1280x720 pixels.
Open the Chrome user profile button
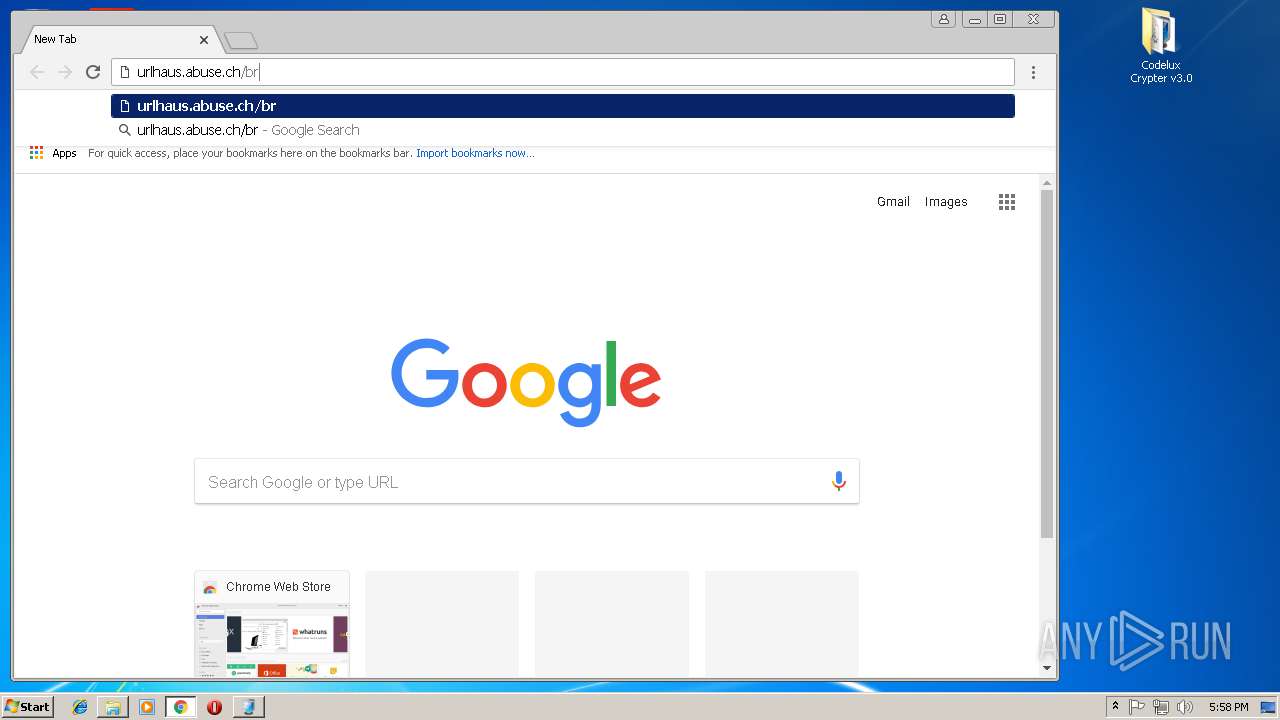pos(943,19)
